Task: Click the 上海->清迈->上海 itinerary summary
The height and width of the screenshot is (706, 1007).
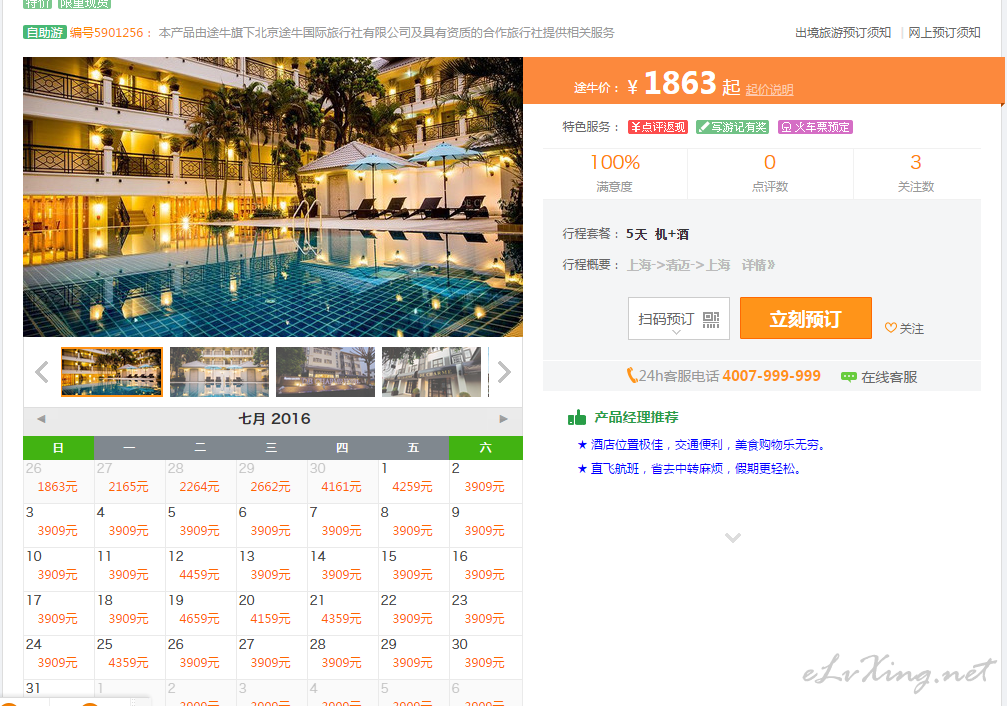Action: point(678,265)
